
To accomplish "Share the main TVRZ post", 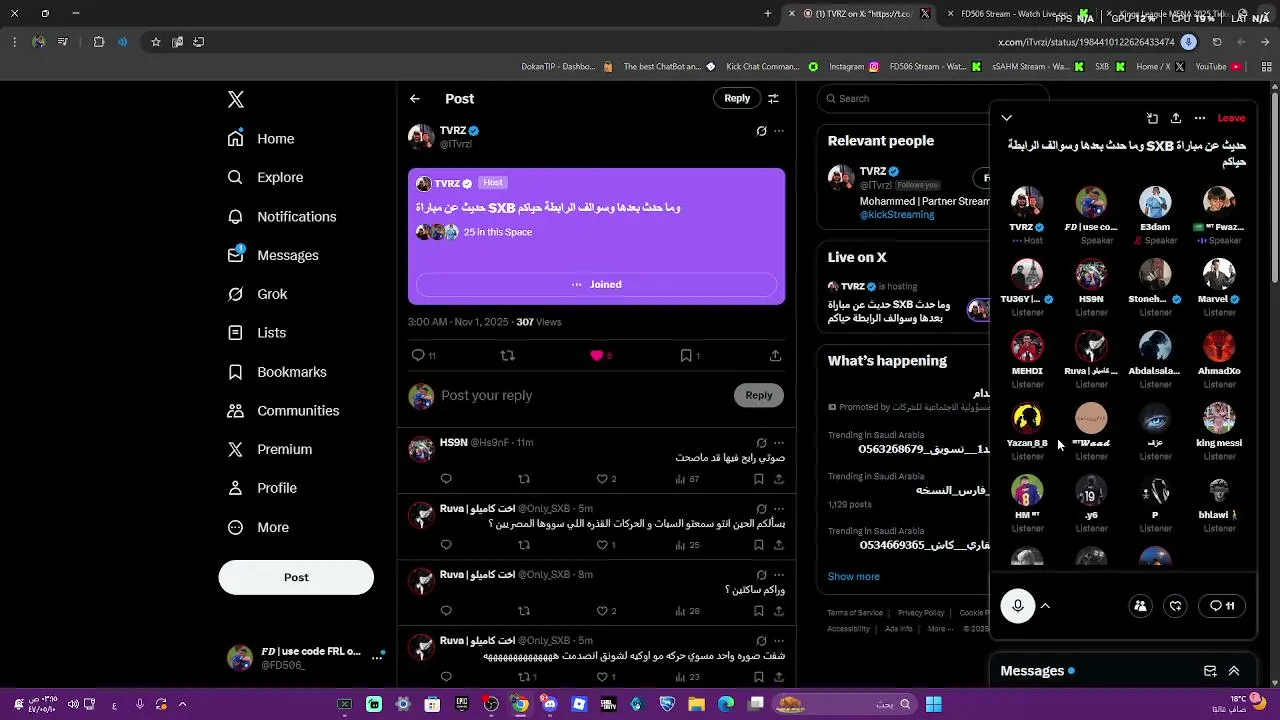I will pos(775,356).
